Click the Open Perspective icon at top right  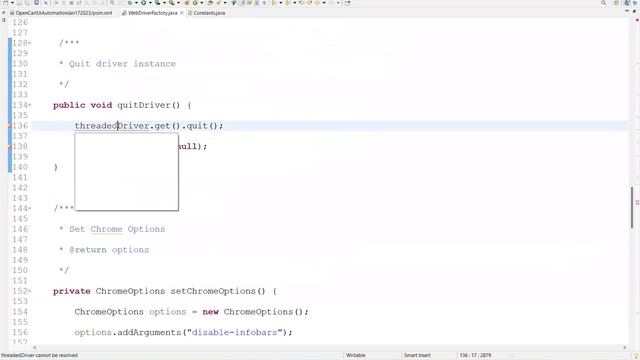click(x=616, y=3)
